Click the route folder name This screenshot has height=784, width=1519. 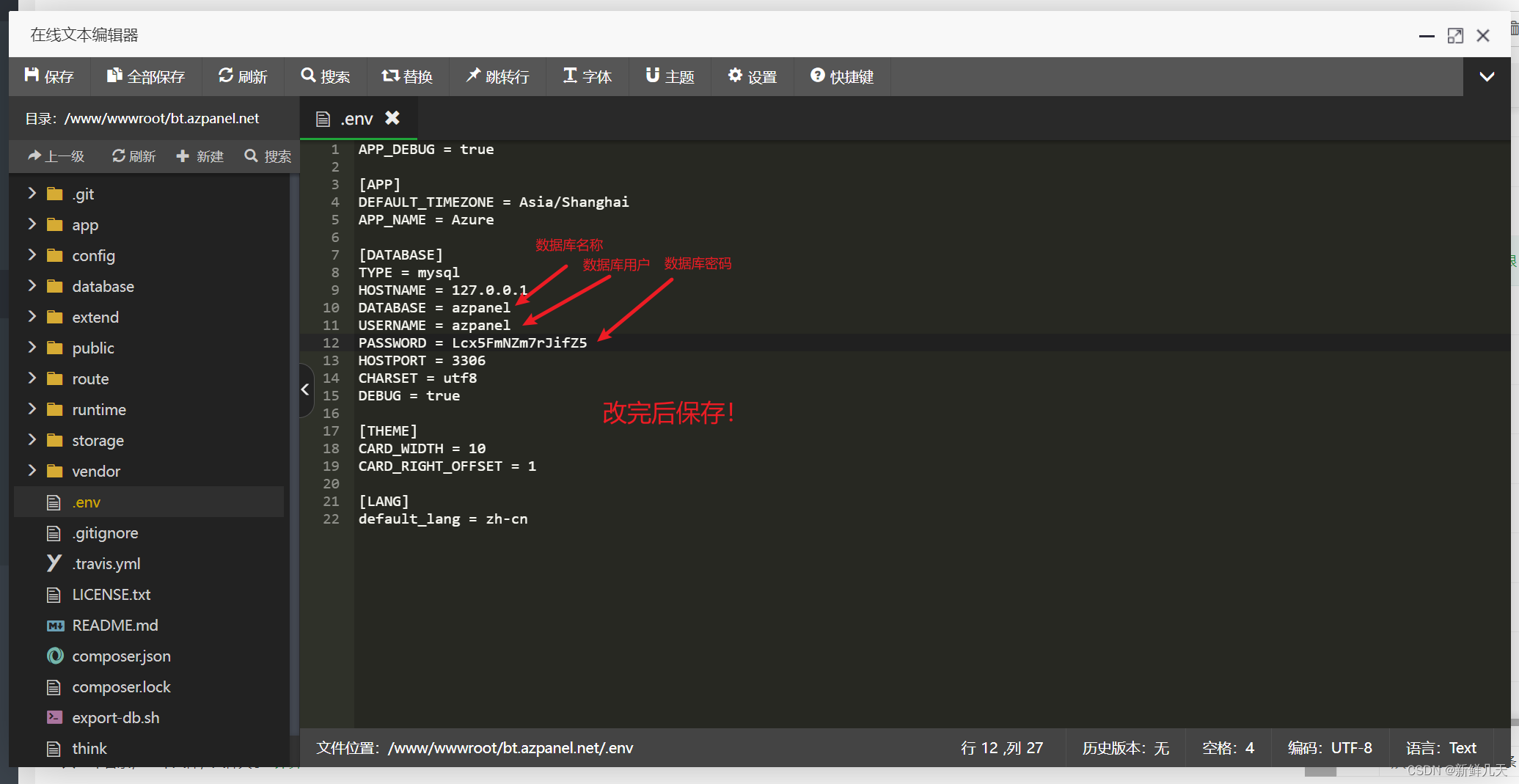[90, 378]
